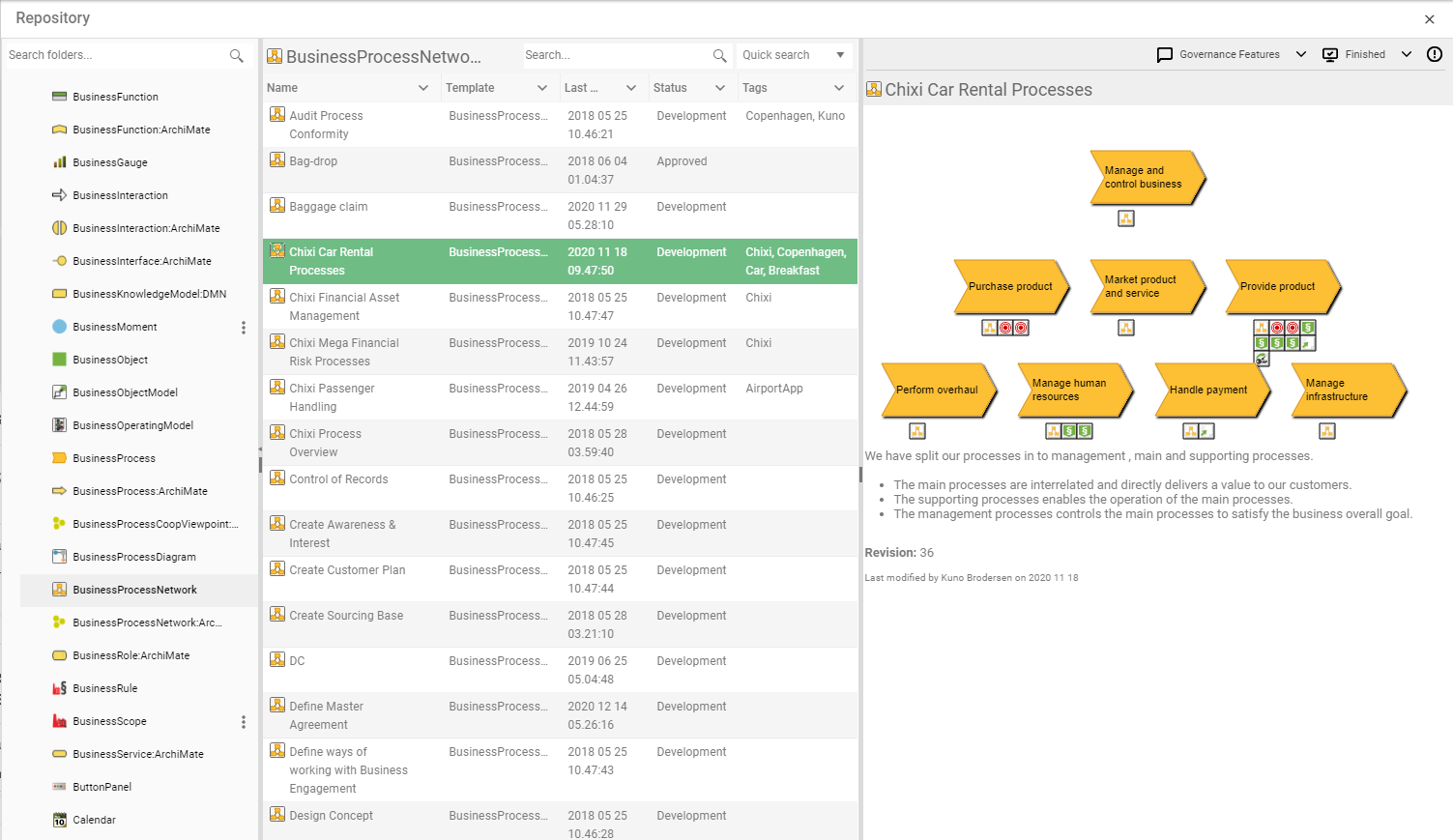The image size is (1453, 840).
Task: Click the Governance Features comment icon
Action: (x=1165, y=55)
